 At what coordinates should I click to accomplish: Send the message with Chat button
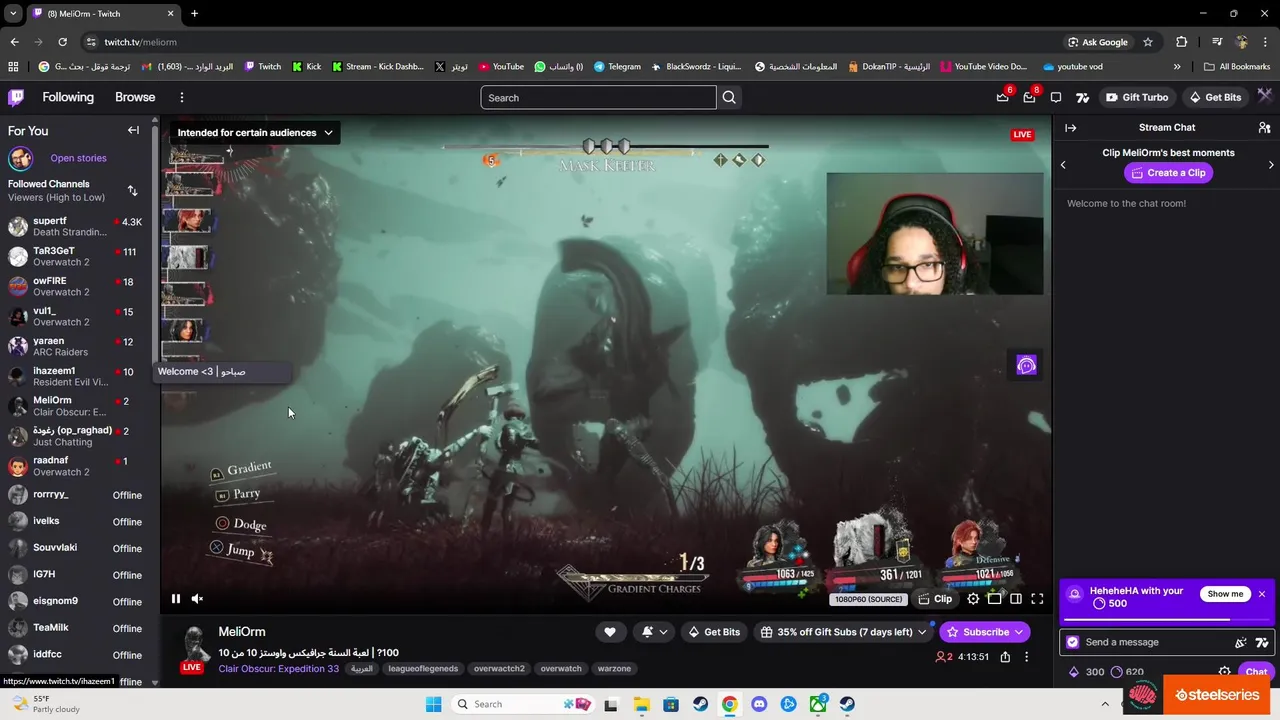1256,672
